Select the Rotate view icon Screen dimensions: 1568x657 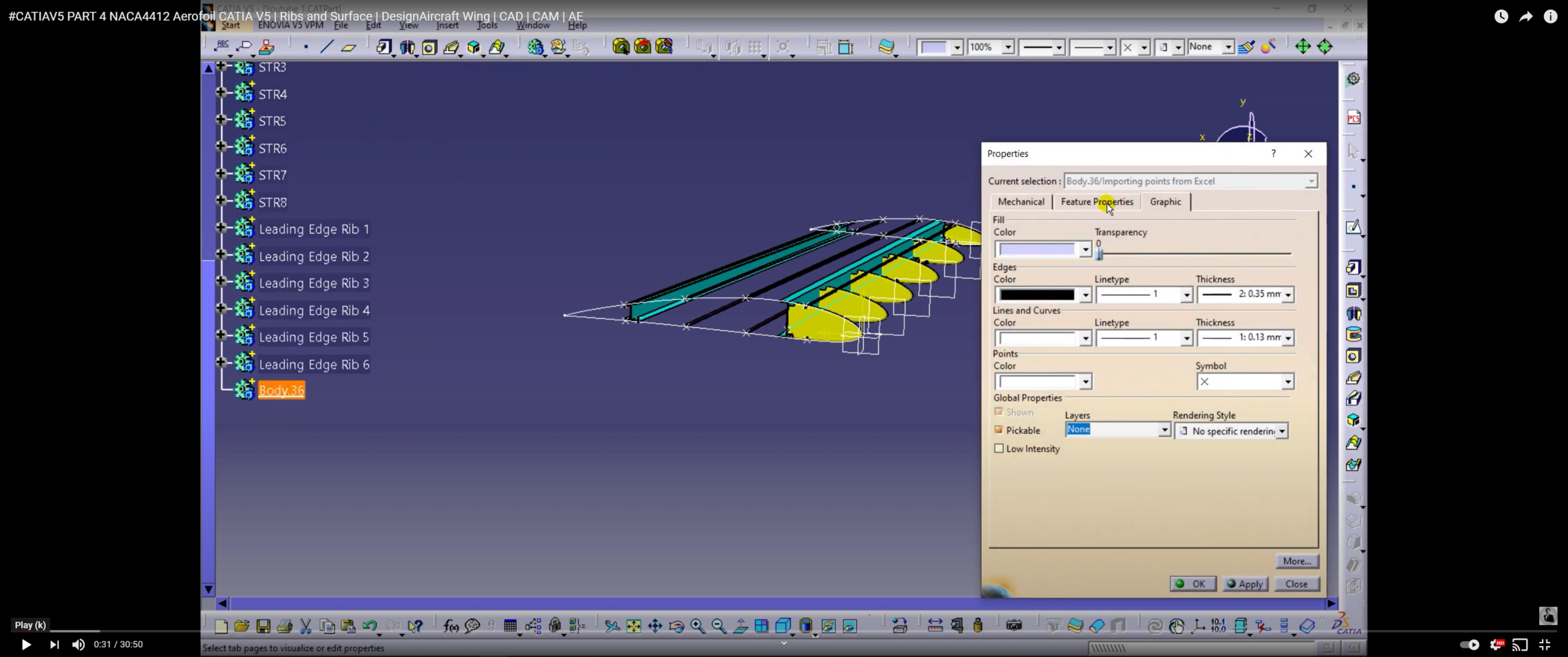point(677,626)
